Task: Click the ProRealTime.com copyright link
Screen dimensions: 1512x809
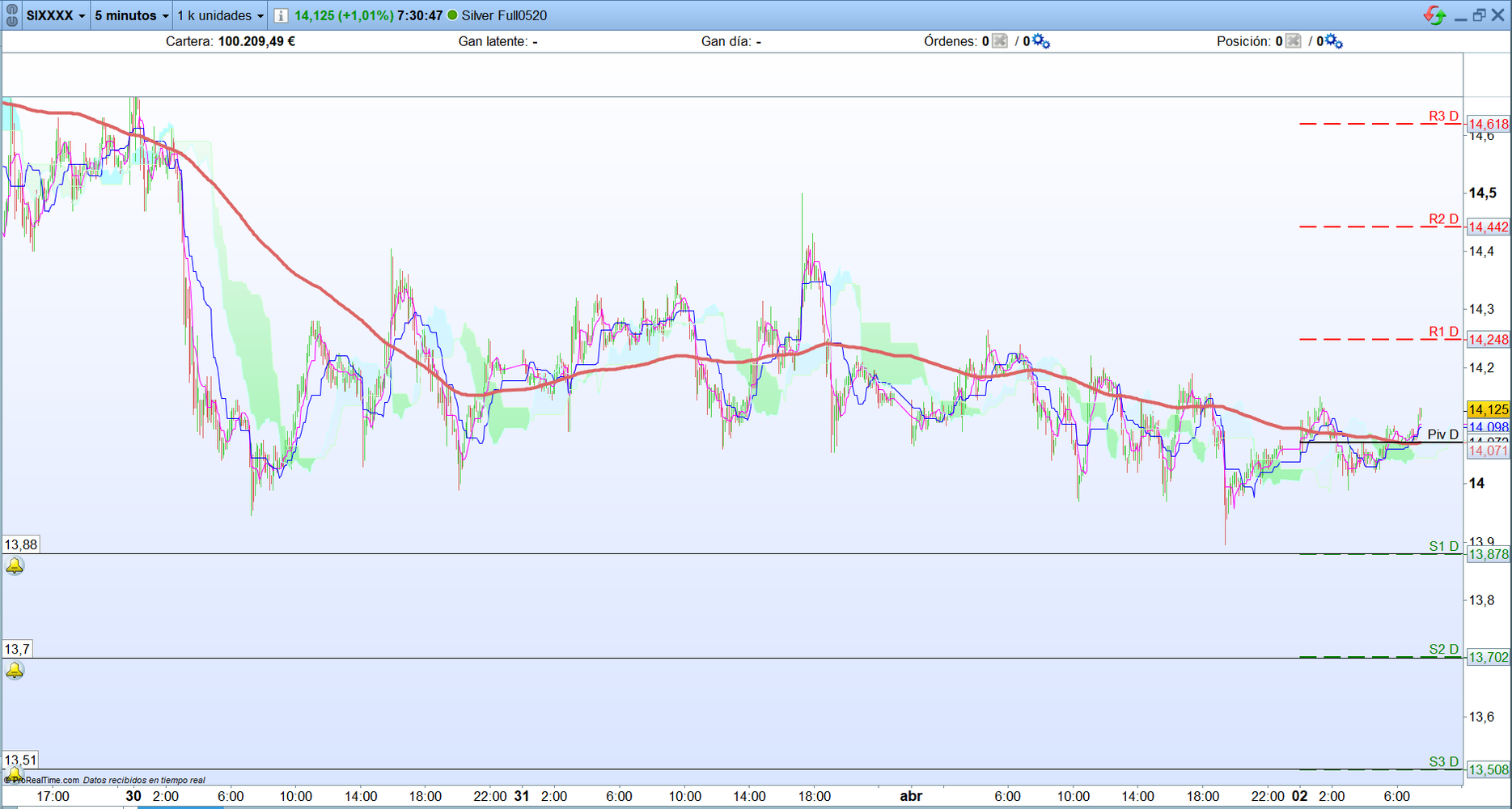Action: point(45,780)
